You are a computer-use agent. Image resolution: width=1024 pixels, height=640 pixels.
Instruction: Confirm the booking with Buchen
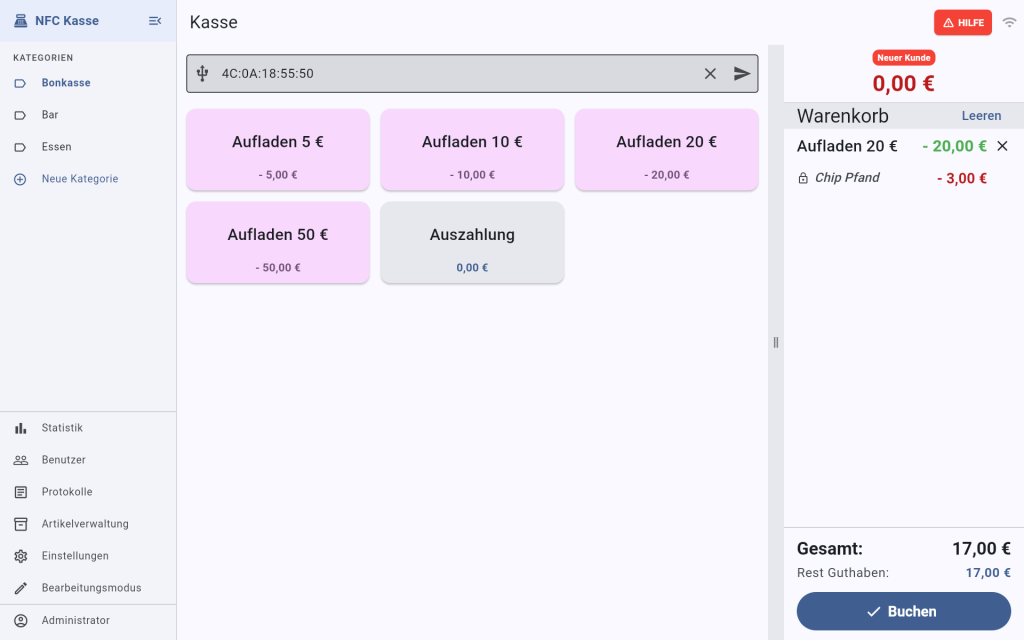coord(904,612)
